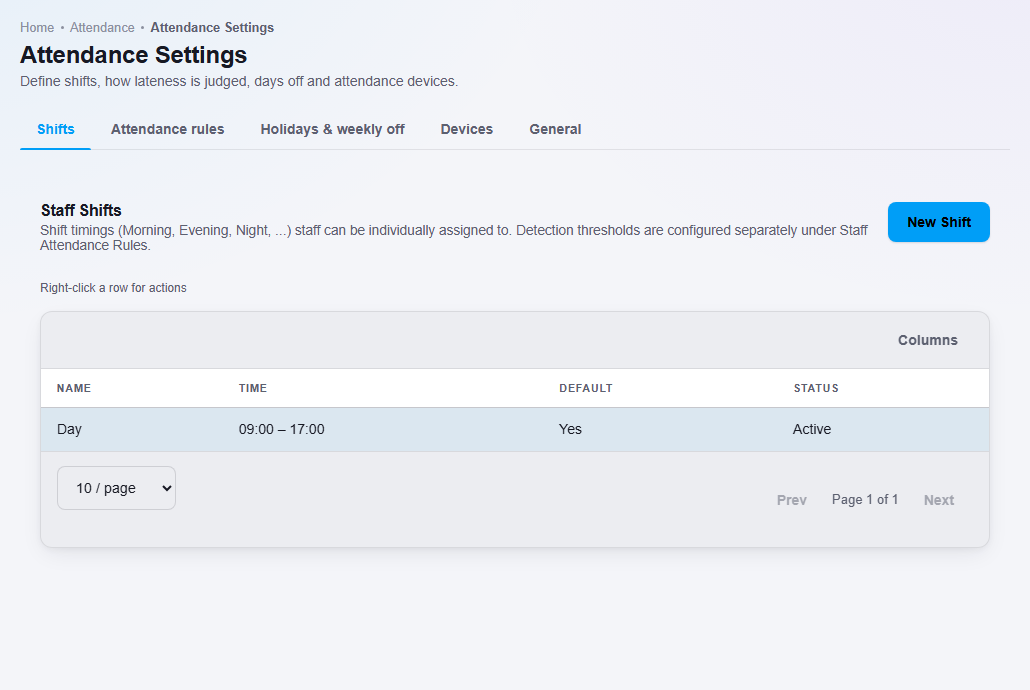The height and width of the screenshot is (690, 1030).
Task: Click the DEFAULT column header
Action: click(586, 388)
